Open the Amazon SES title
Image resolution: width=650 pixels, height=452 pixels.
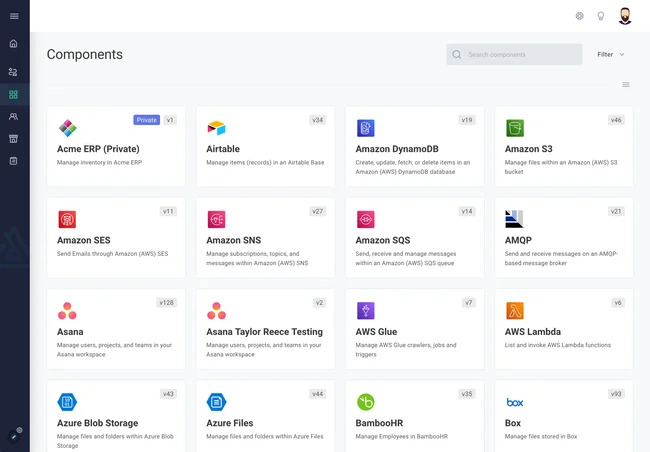tap(84, 240)
